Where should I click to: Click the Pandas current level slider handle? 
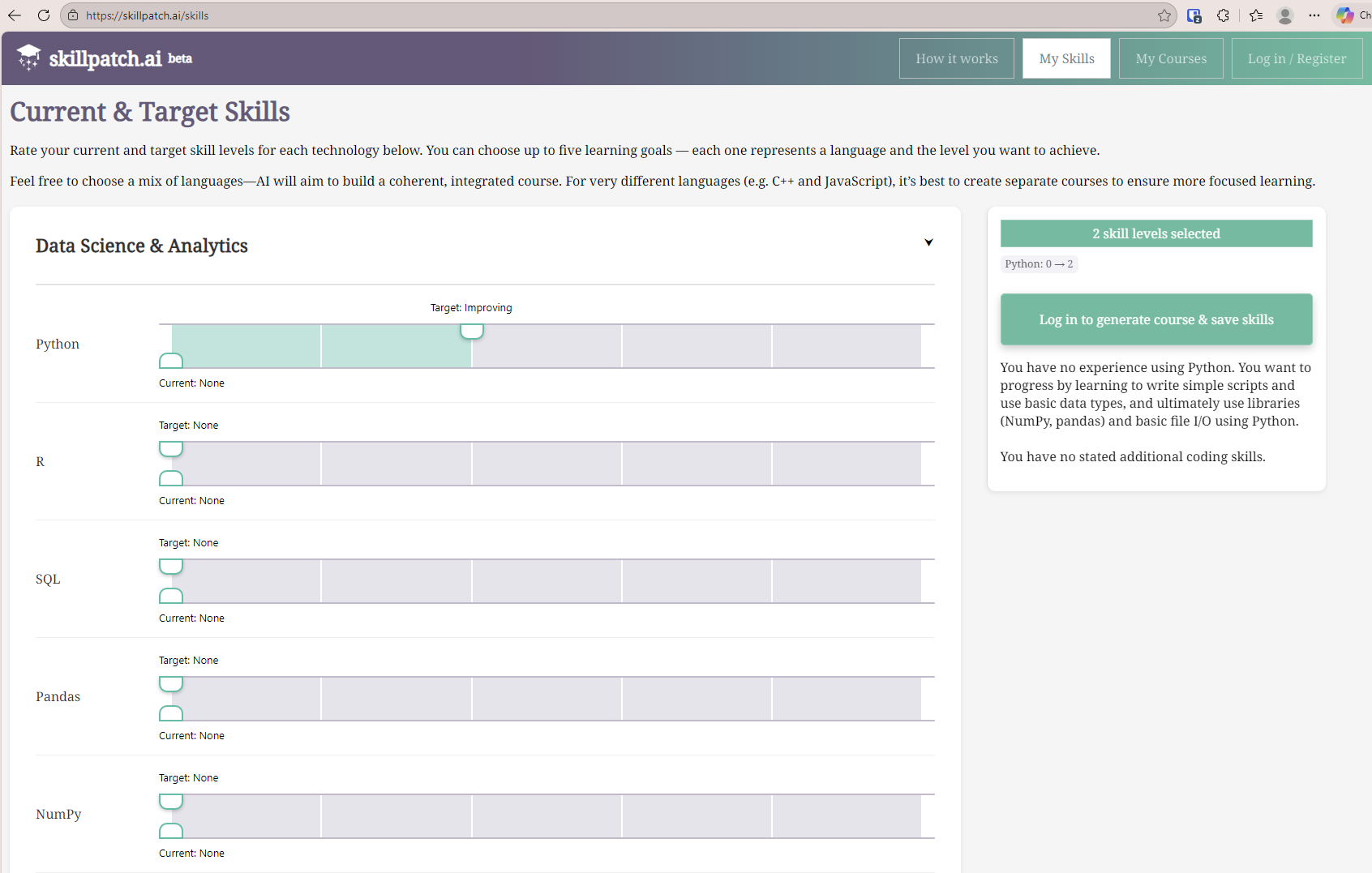[x=171, y=713]
